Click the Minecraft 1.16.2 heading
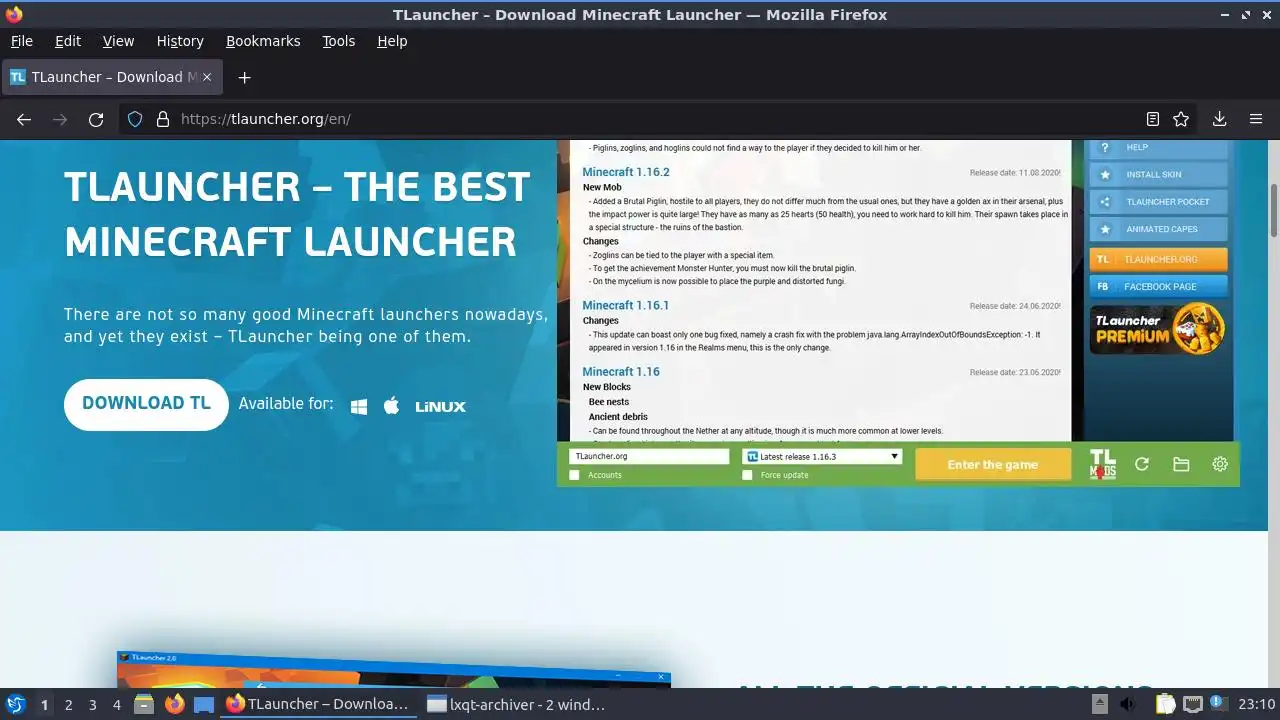Image resolution: width=1280 pixels, height=720 pixels. point(626,172)
